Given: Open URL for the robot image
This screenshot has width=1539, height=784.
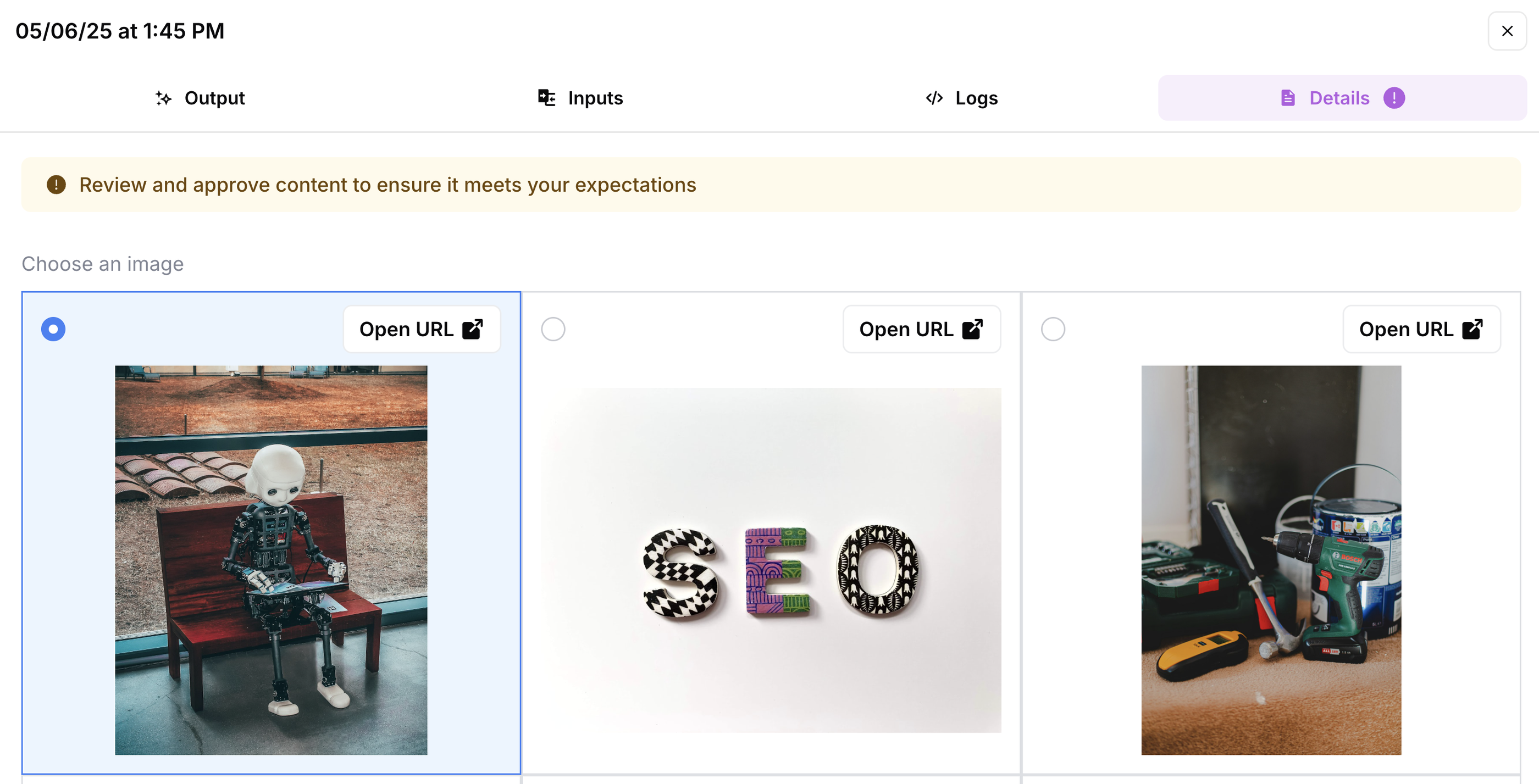Looking at the screenshot, I should pos(422,329).
